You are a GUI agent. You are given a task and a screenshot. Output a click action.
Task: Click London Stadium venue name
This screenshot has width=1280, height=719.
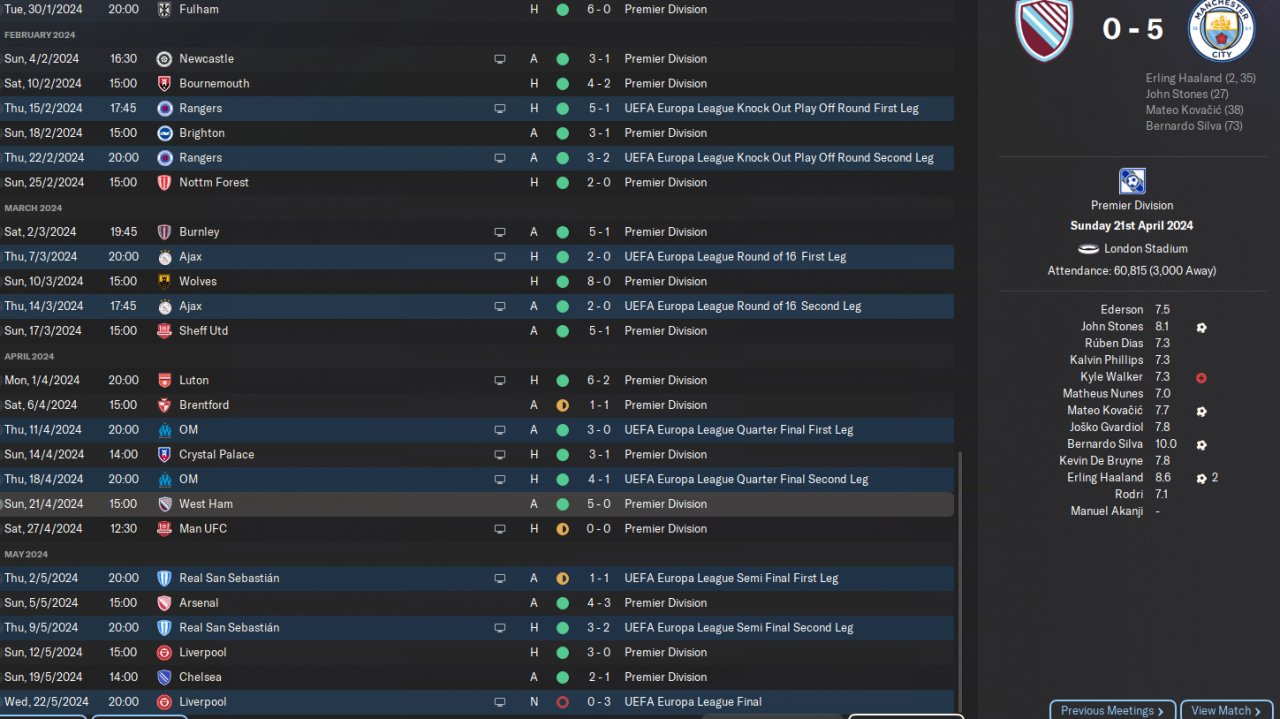pyautogui.click(x=1146, y=249)
